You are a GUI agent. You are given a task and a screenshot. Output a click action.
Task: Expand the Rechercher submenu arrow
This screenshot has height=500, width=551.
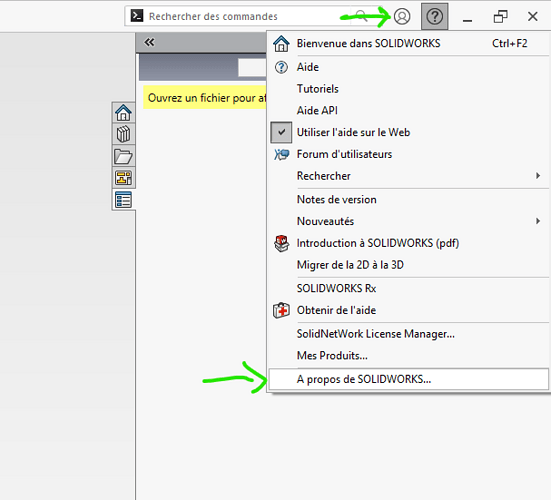[538, 176]
